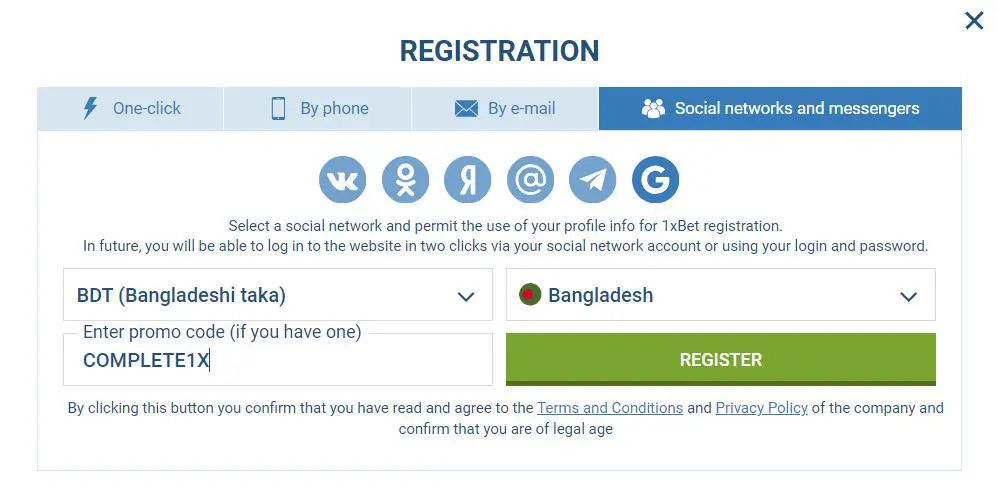
Task: Select the Odnoklassniki social icon
Action: click(x=405, y=180)
